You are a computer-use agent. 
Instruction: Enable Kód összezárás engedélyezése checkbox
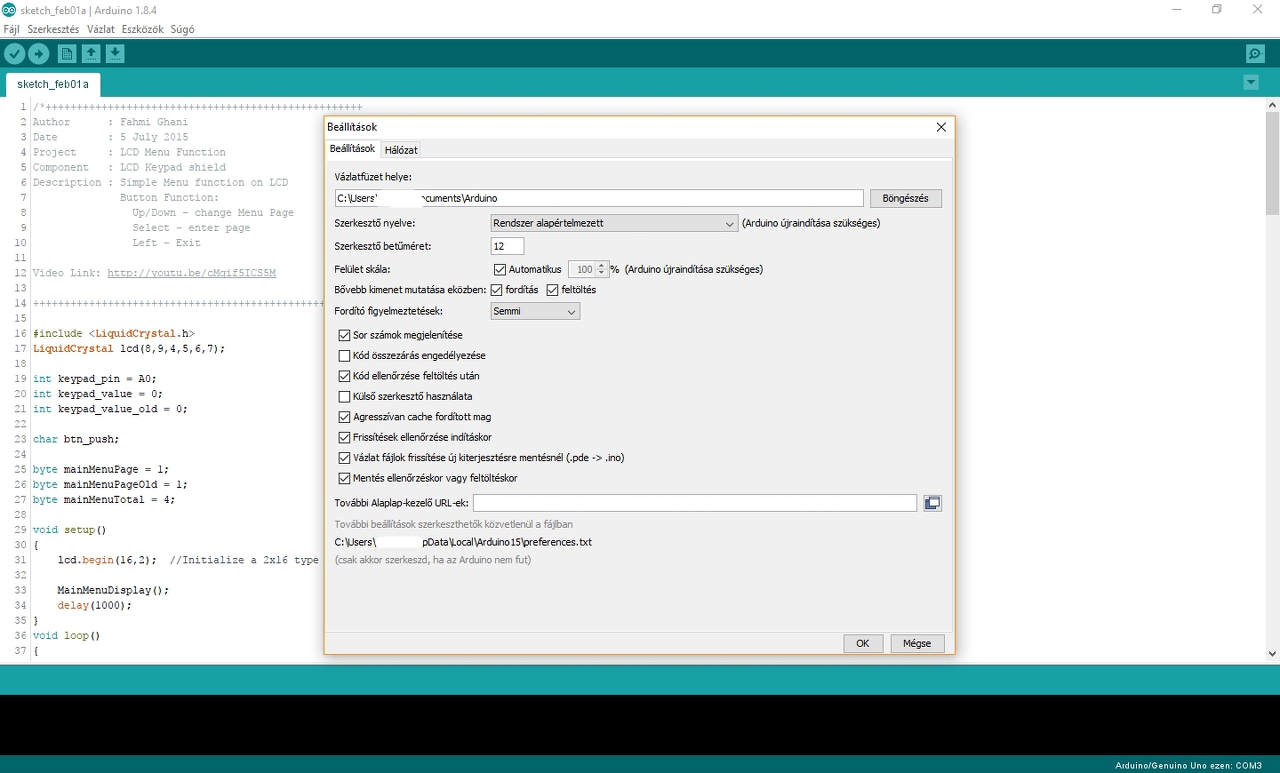pos(345,356)
